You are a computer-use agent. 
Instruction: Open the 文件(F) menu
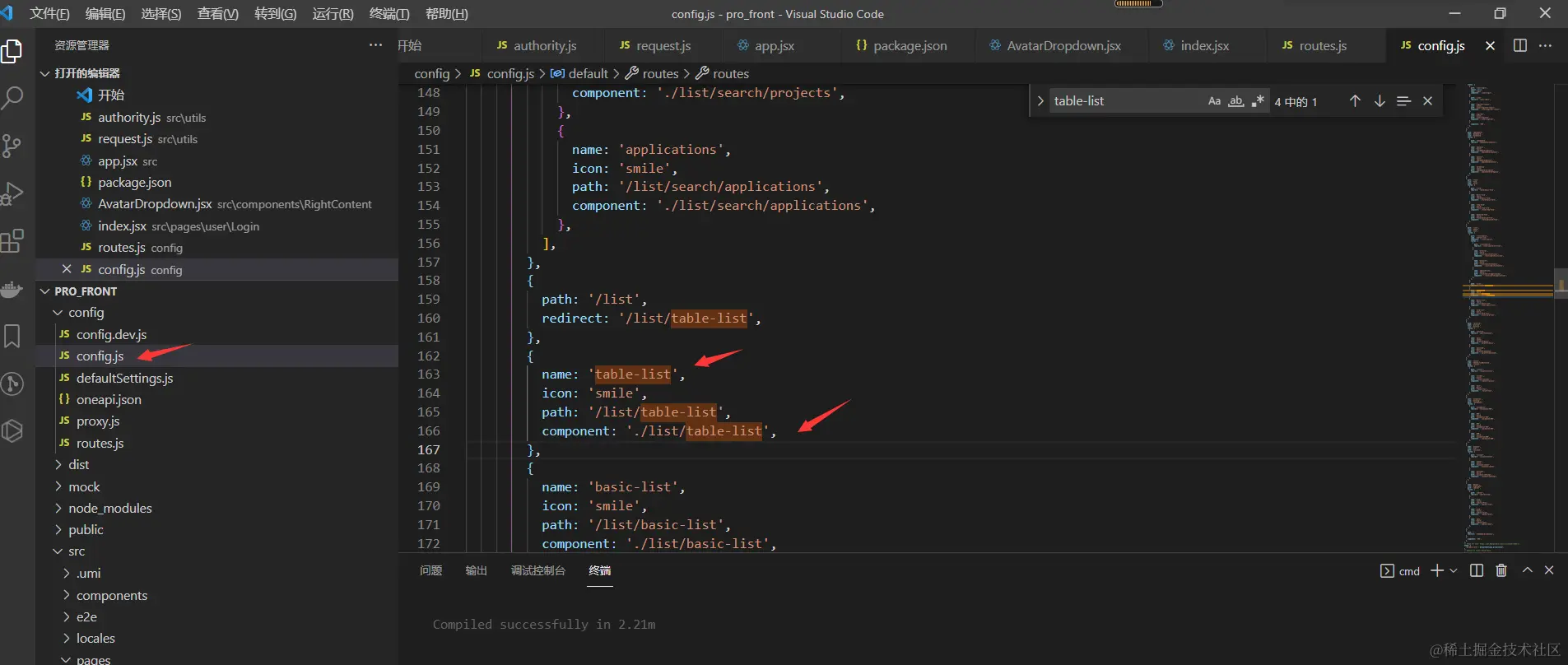pyautogui.click(x=49, y=14)
